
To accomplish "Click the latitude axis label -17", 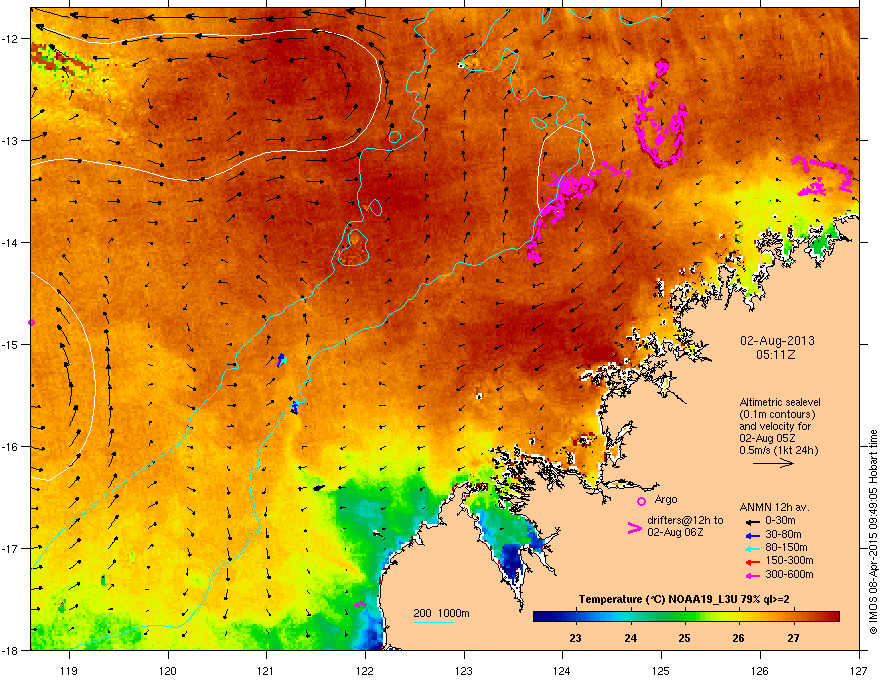I will (10, 548).
